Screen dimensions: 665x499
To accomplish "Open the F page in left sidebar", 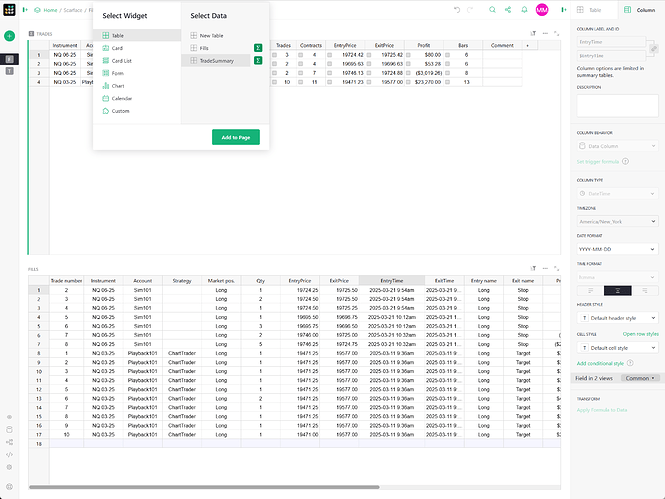I will [x=9, y=59].
